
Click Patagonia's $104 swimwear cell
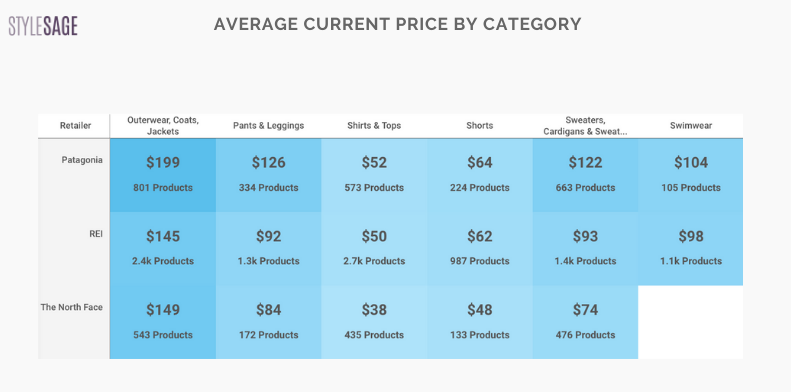coord(691,175)
